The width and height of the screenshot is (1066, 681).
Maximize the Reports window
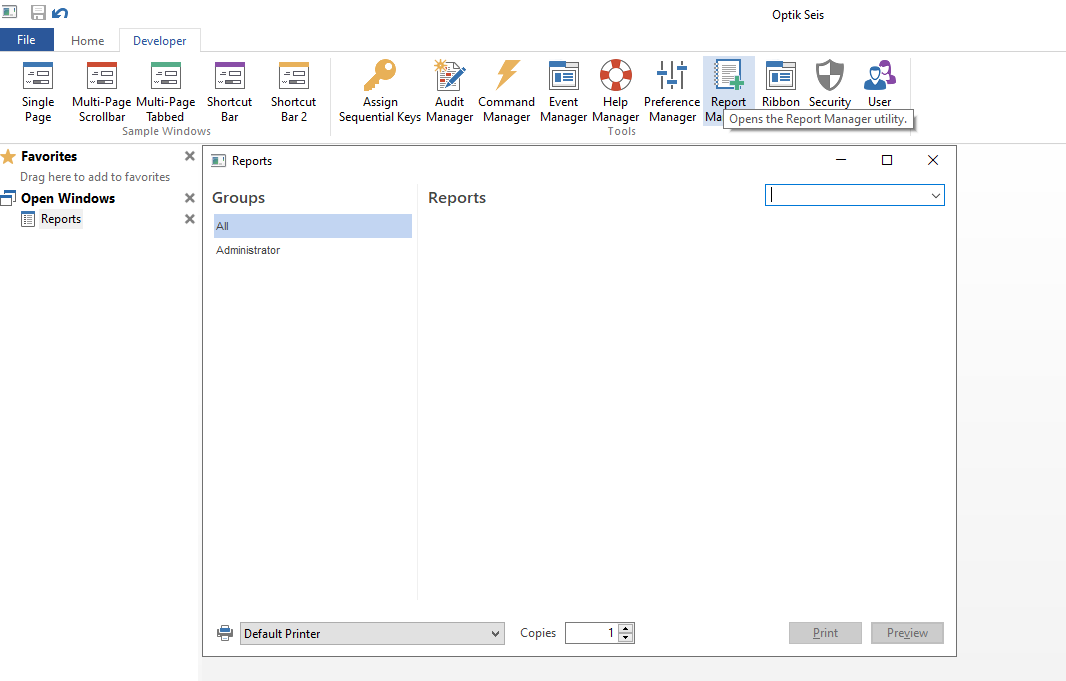pyautogui.click(x=887, y=160)
